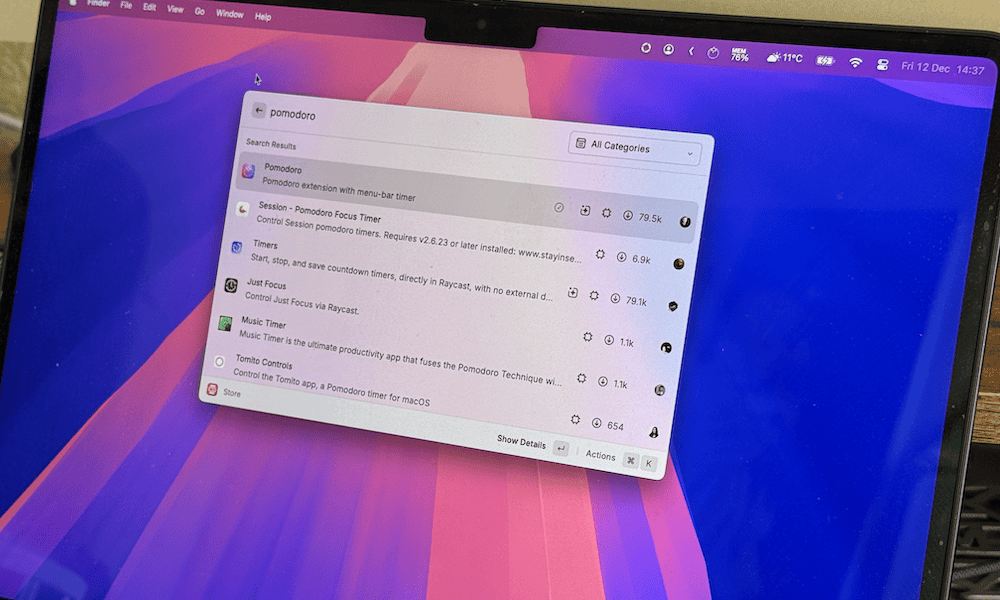Click the commands gear icon beside 654 downloads
Image resolution: width=1000 pixels, height=600 pixels.
575,420
